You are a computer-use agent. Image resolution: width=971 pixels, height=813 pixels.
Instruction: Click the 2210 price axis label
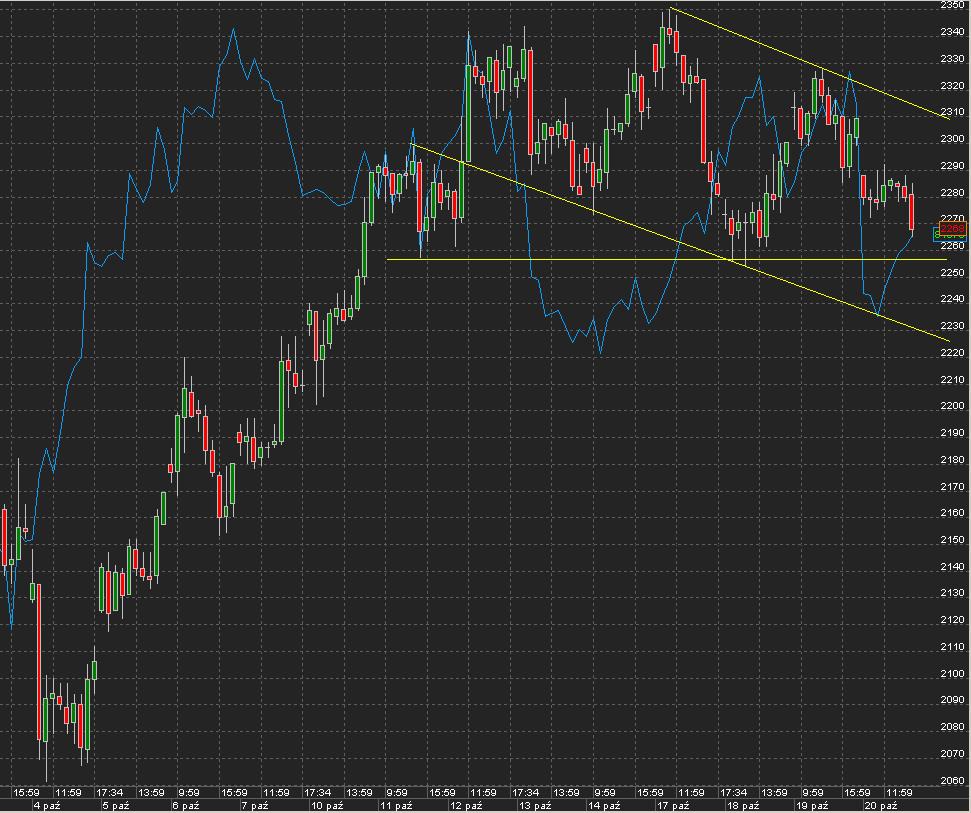(952, 380)
